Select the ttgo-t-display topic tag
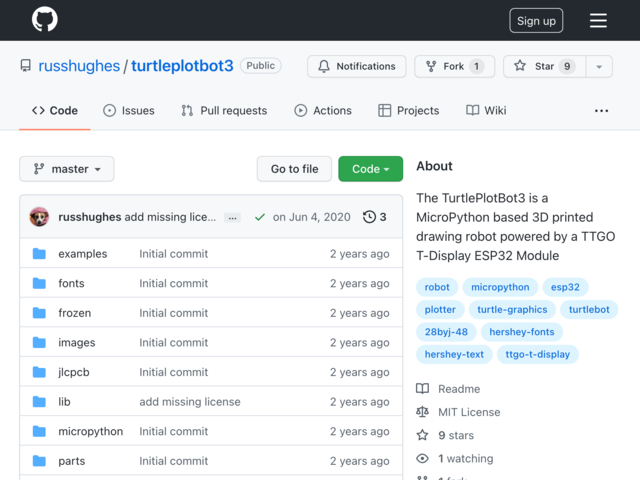The width and height of the screenshot is (640, 480). click(x=538, y=354)
